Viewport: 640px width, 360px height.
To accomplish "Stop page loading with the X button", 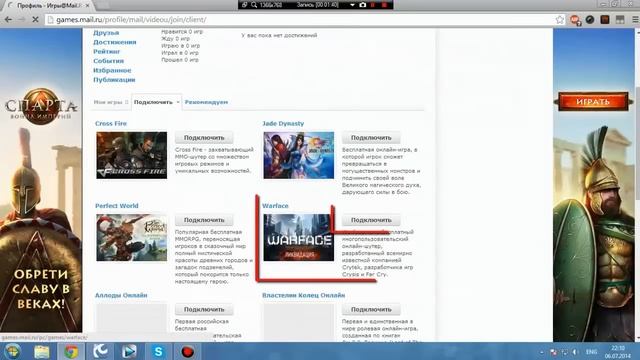I will tap(35, 20).
